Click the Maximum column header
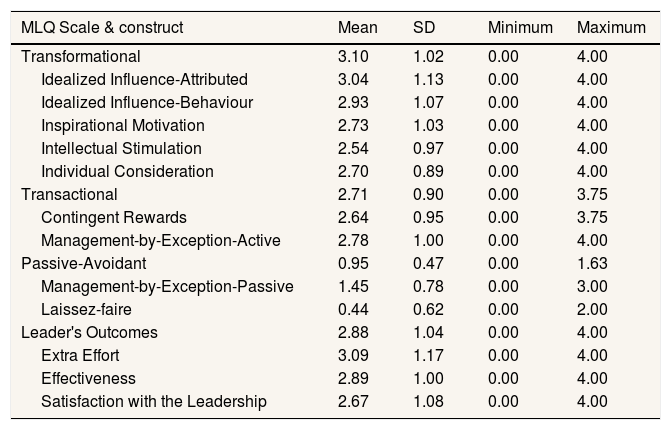Viewport: 671px width, 430px height. tap(611, 27)
